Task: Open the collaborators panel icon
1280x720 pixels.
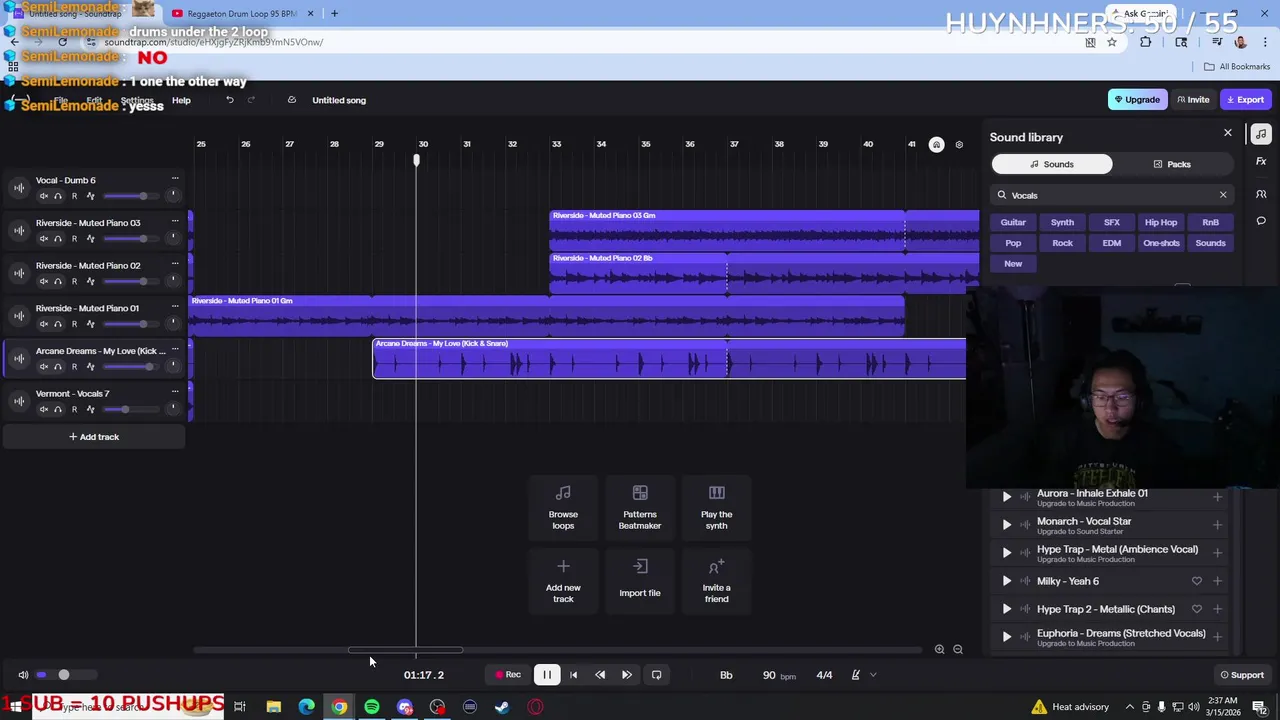Action: tap(1261, 194)
